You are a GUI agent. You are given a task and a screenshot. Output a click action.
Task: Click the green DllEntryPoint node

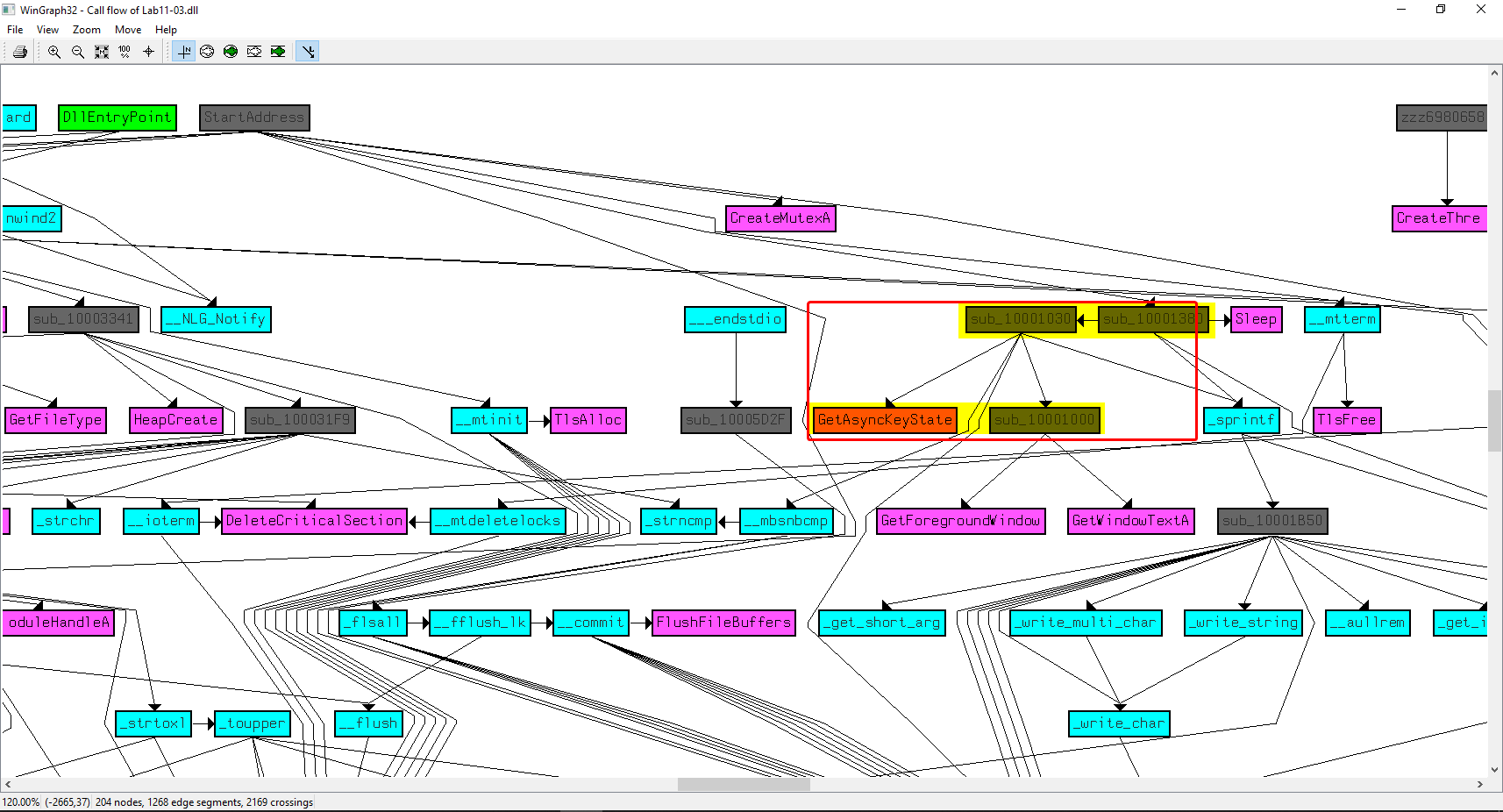pyautogui.click(x=118, y=118)
